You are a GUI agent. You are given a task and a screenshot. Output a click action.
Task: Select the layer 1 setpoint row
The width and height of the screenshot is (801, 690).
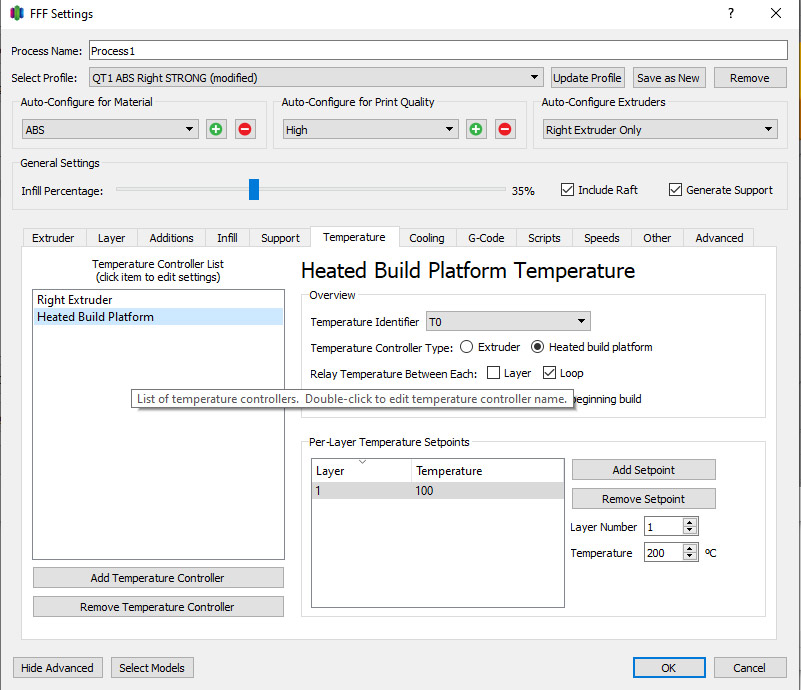tap(437, 490)
